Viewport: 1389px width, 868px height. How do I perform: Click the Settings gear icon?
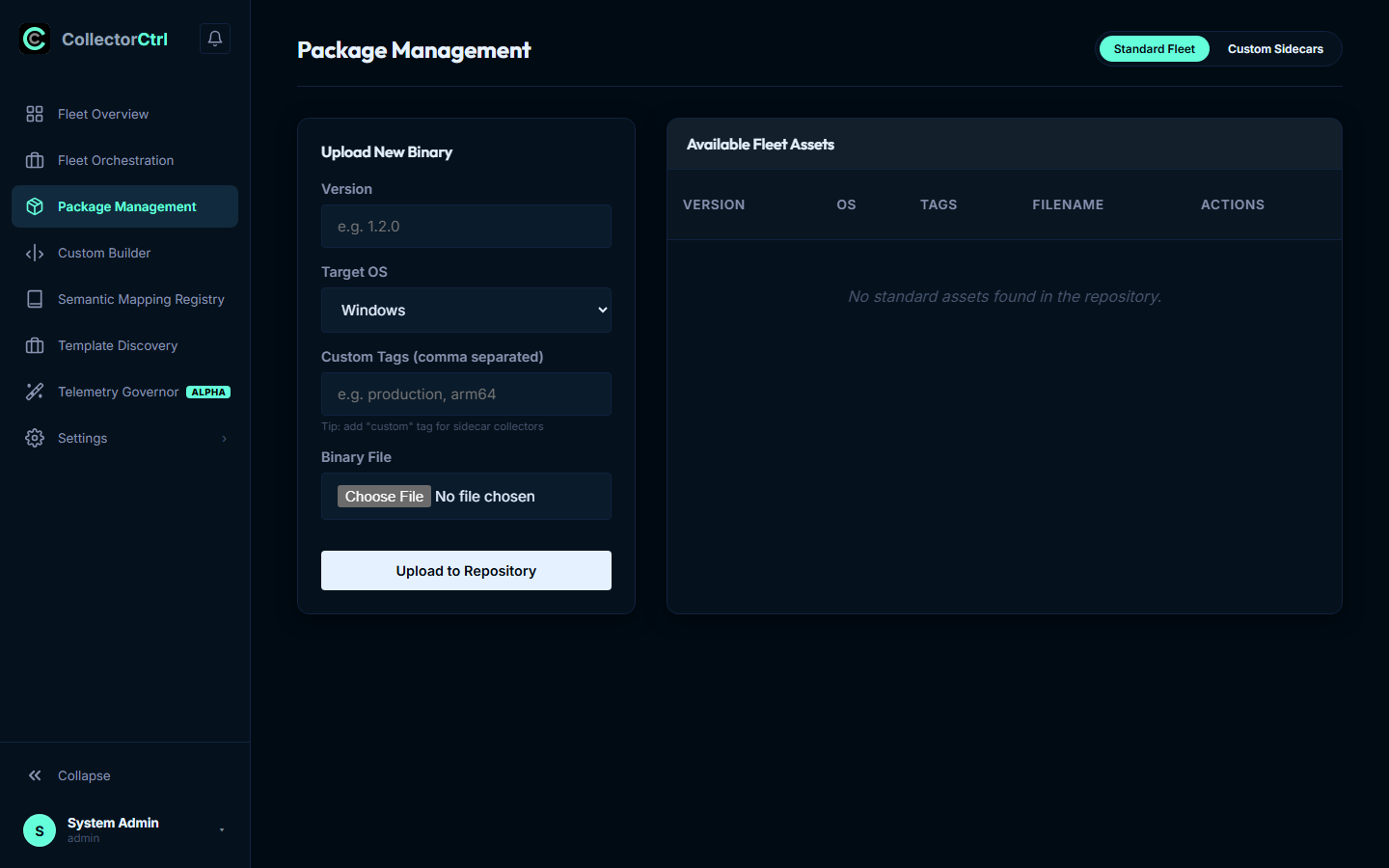[x=35, y=438]
